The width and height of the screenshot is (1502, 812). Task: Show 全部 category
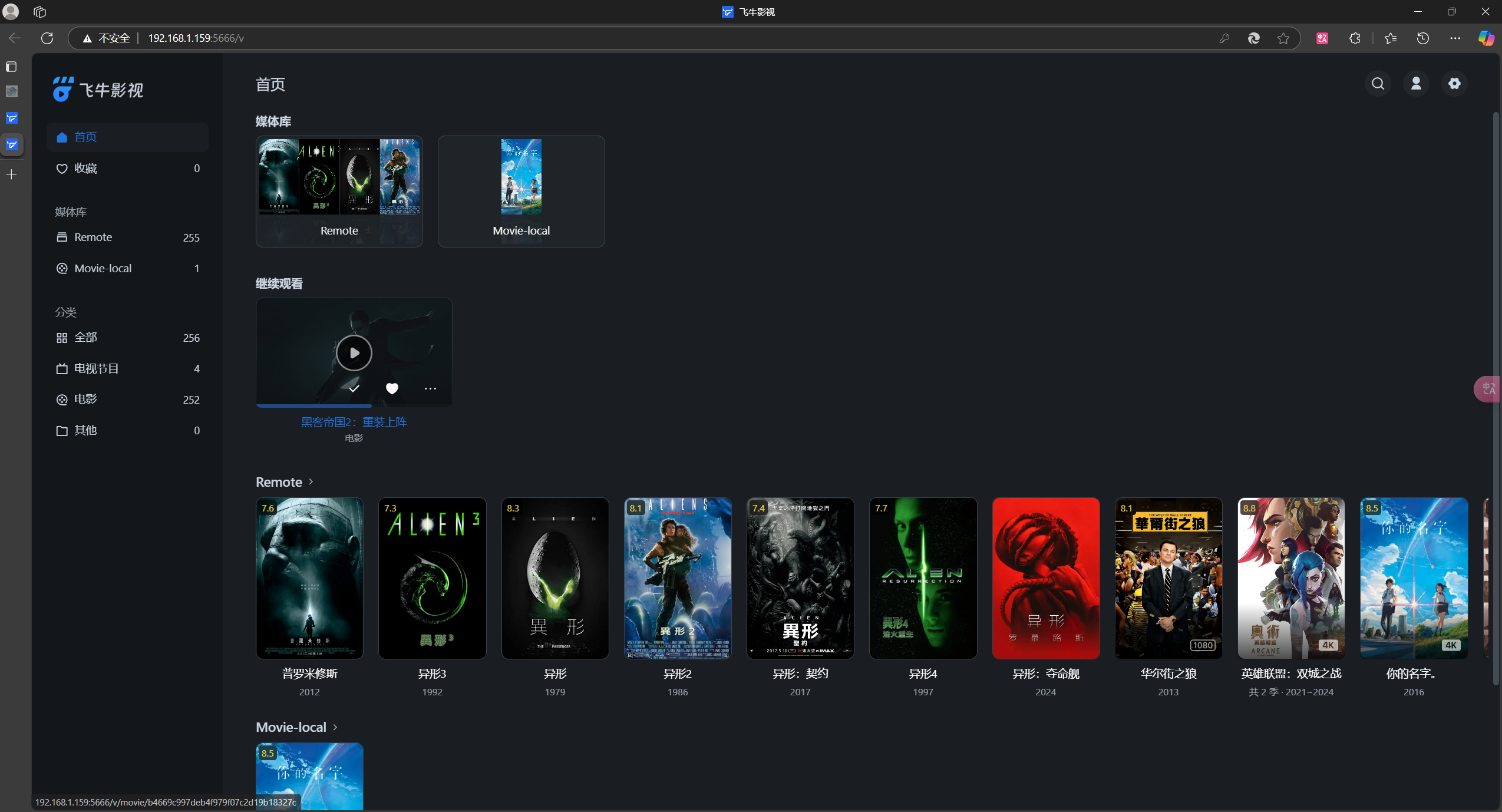[x=127, y=338]
